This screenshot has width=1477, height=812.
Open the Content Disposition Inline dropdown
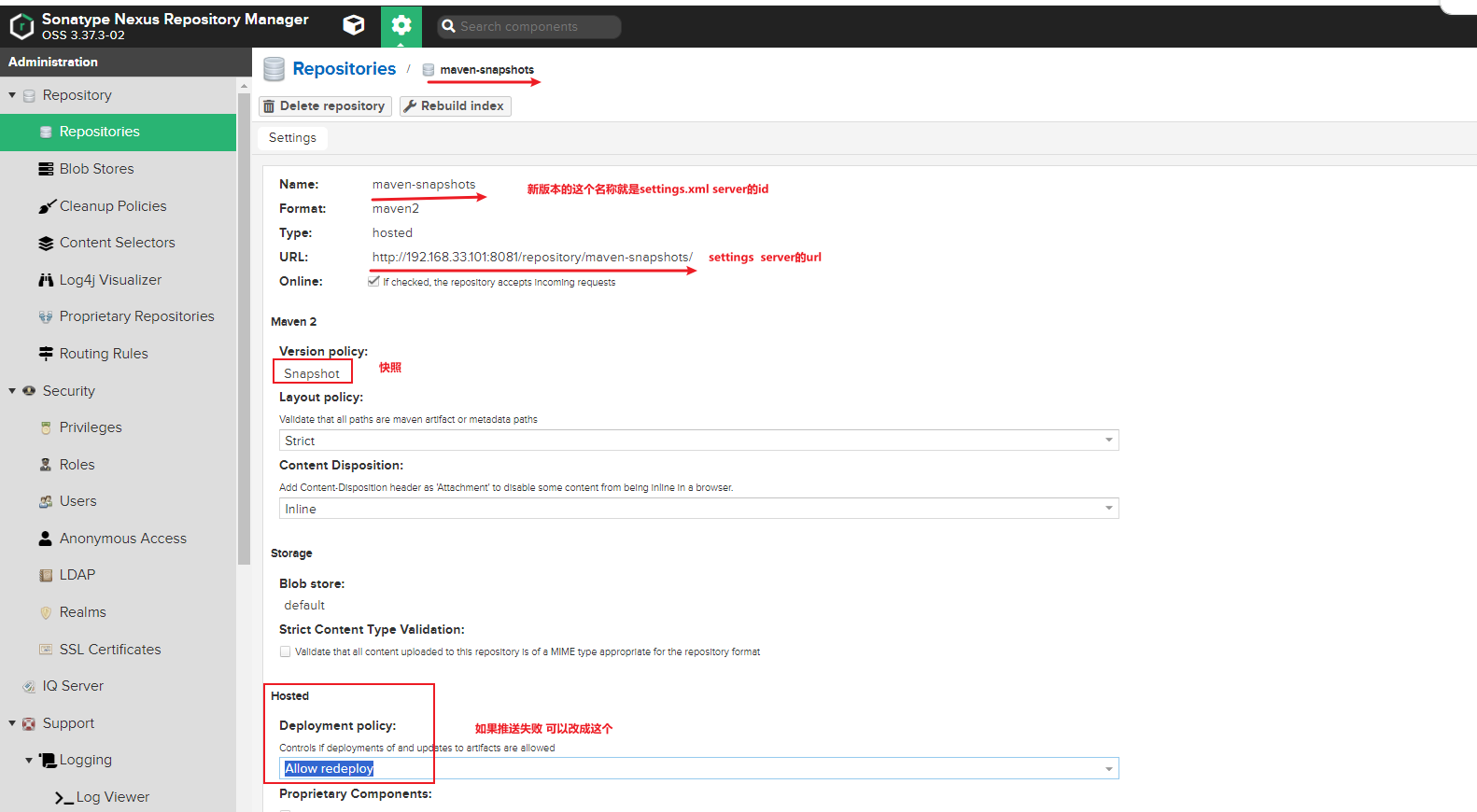click(698, 509)
